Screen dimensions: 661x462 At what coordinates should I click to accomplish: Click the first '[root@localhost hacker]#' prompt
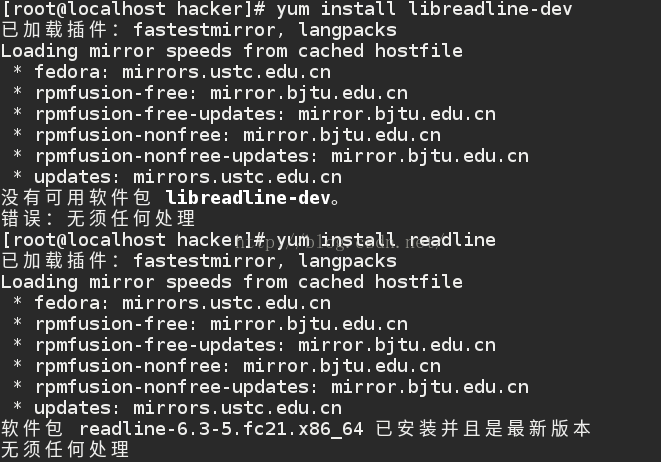[x=133, y=9]
